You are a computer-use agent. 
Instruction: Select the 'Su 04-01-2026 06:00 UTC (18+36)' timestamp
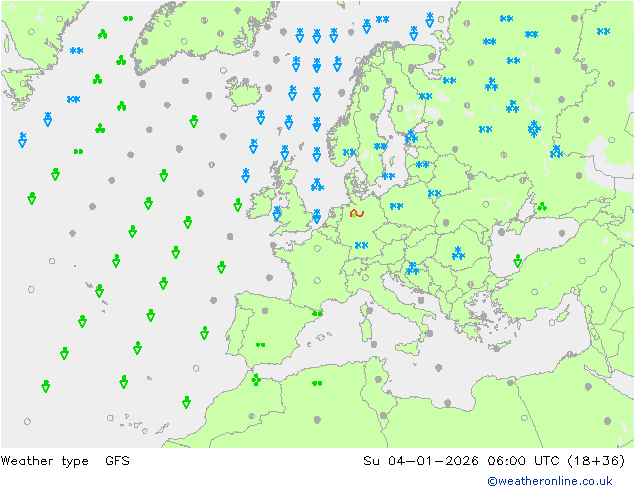[x=494, y=460]
